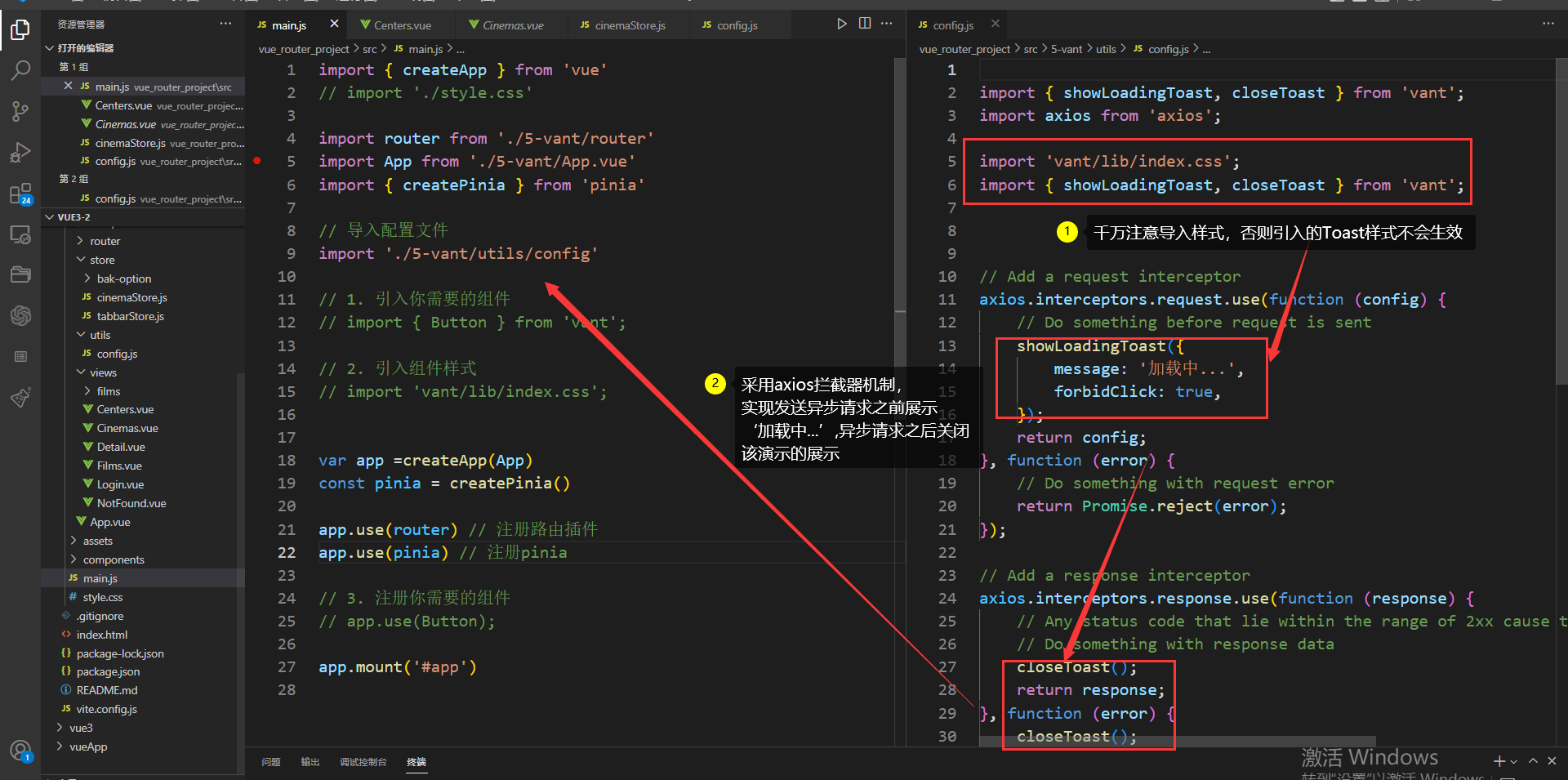Open NotFound.vue in the file tree

[131, 503]
